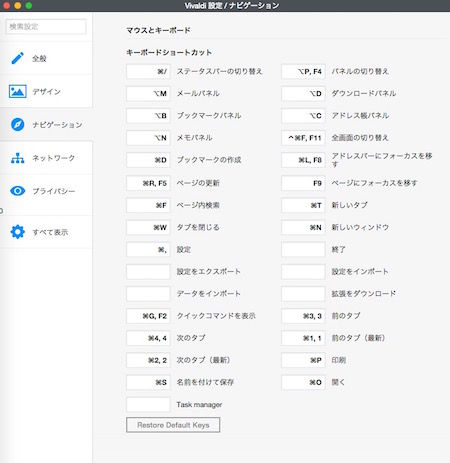The height and width of the screenshot is (463, 450).
Task: Click empty shortcut field for 拡張をダウンロード
Action: (303, 294)
